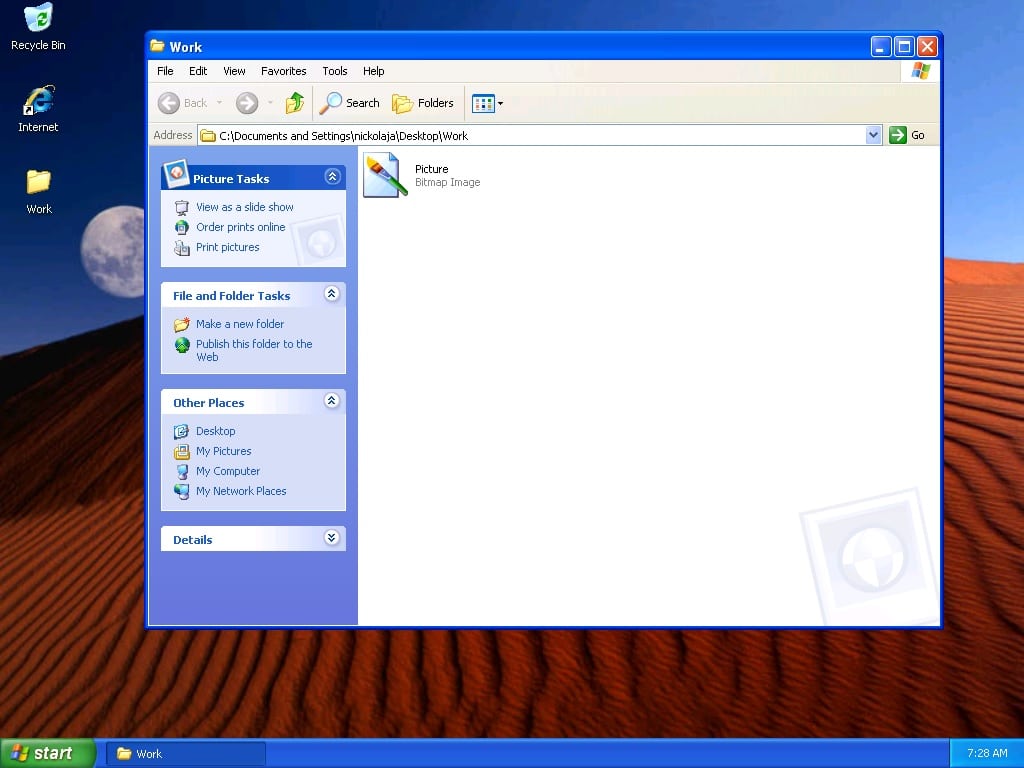This screenshot has height=768, width=1024.
Task: Open the Picture bitmap image
Action: 386,174
